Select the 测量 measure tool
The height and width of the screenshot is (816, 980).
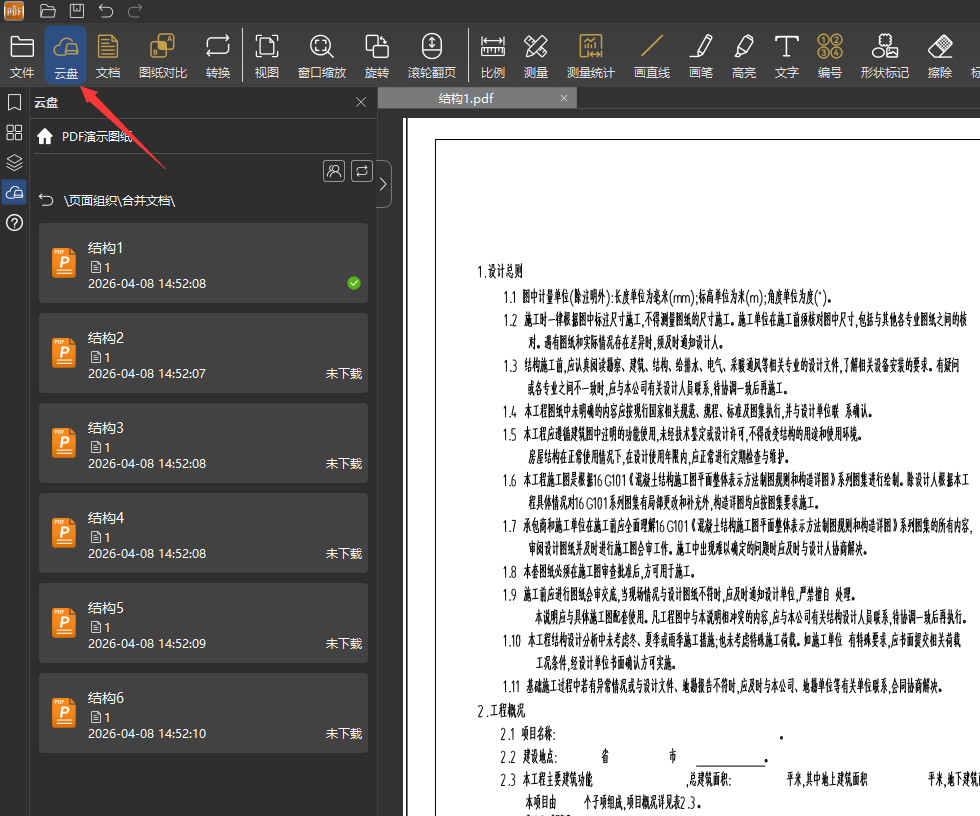click(536, 55)
